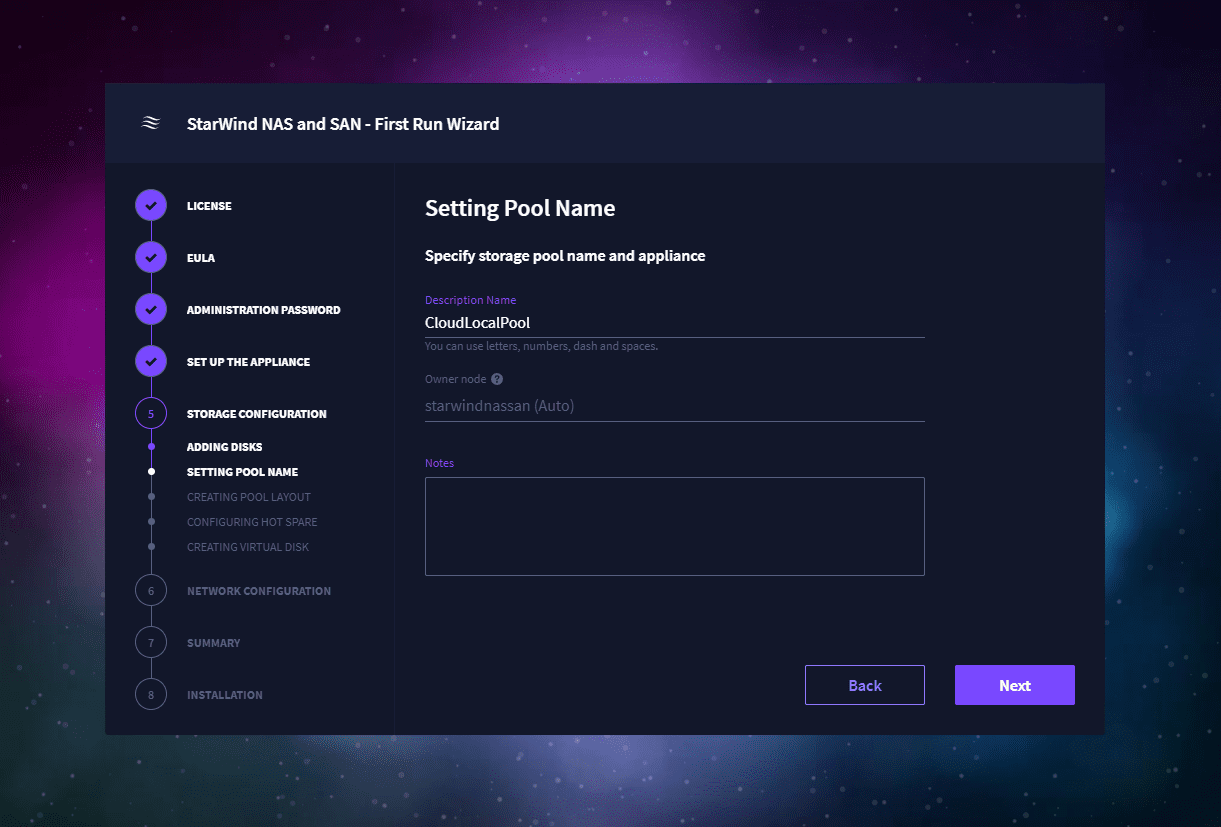The image size is (1221, 827).
Task: Click the Description Name field with CloudLocalPool
Action: point(675,323)
